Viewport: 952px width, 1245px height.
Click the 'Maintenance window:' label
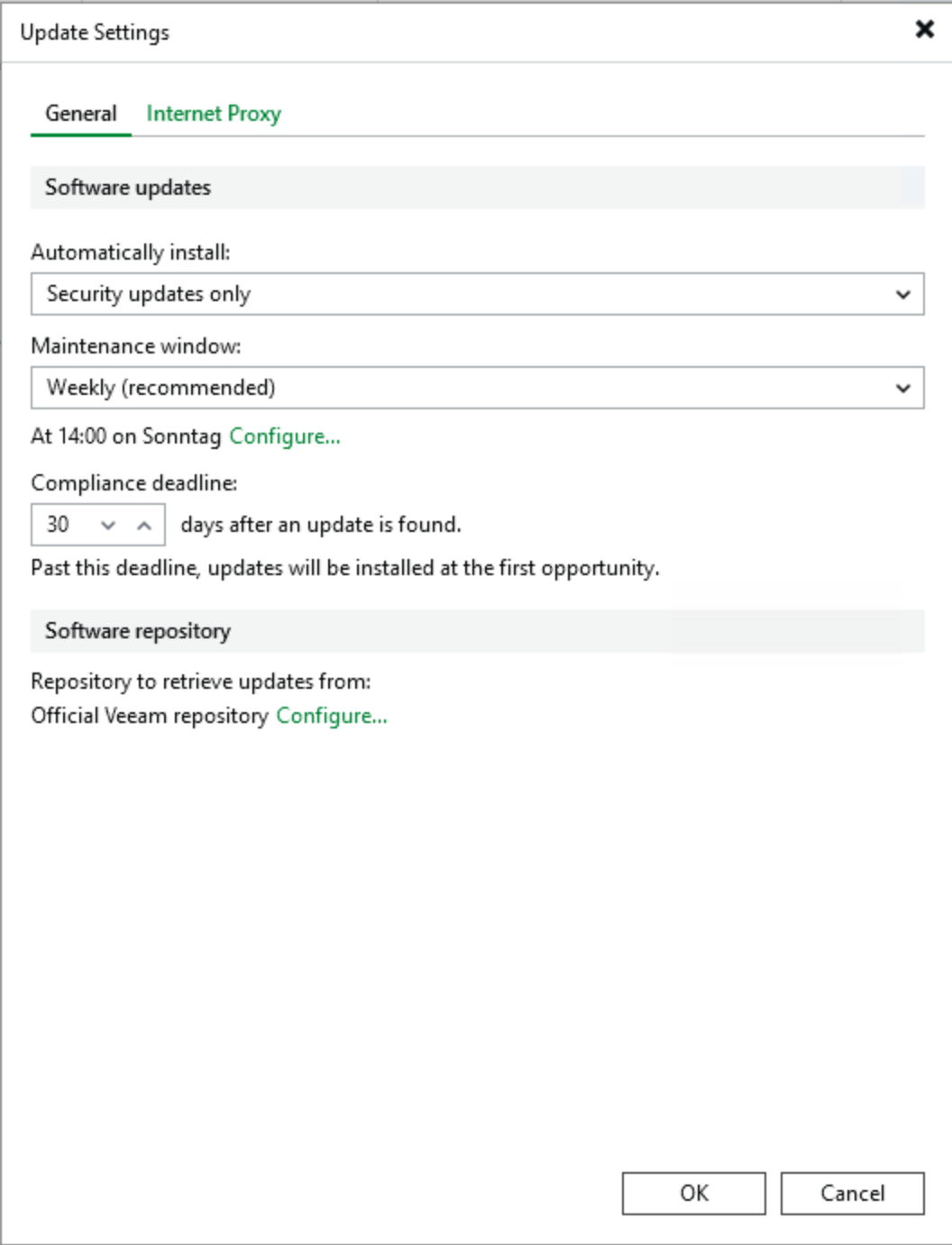coord(136,346)
